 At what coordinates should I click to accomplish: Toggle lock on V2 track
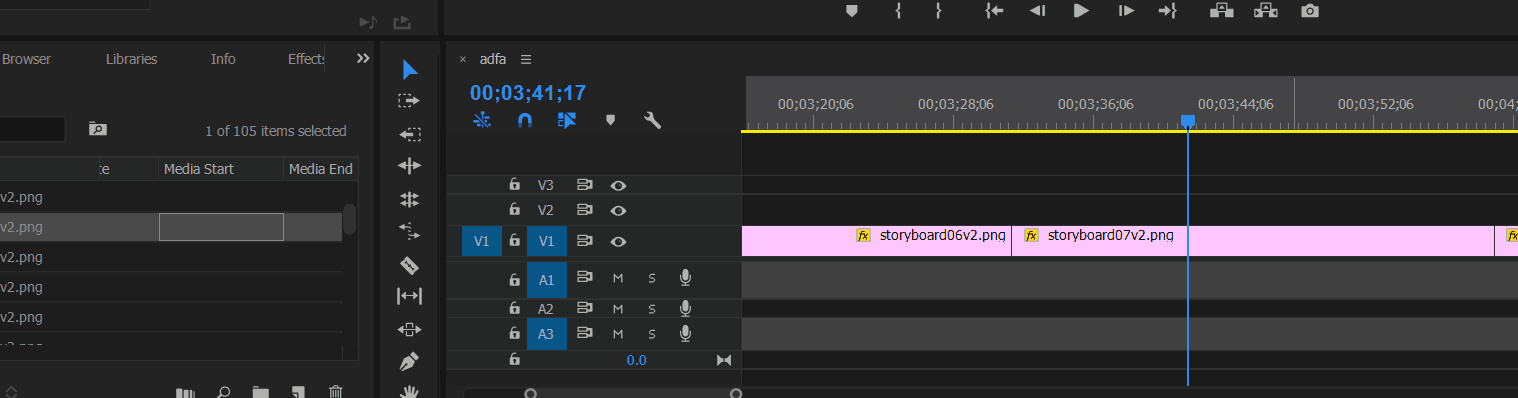[514, 210]
